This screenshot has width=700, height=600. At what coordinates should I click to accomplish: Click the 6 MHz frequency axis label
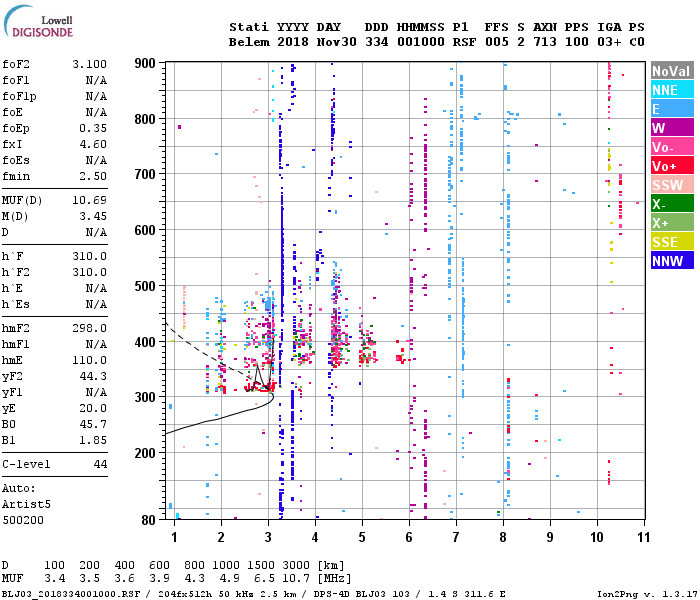tap(409, 537)
